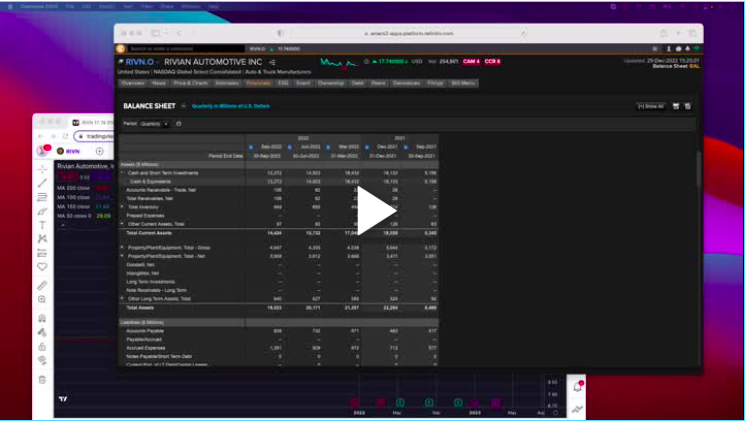
Task: Click Safari's reload icon in the address bar
Action: coord(524,33)
